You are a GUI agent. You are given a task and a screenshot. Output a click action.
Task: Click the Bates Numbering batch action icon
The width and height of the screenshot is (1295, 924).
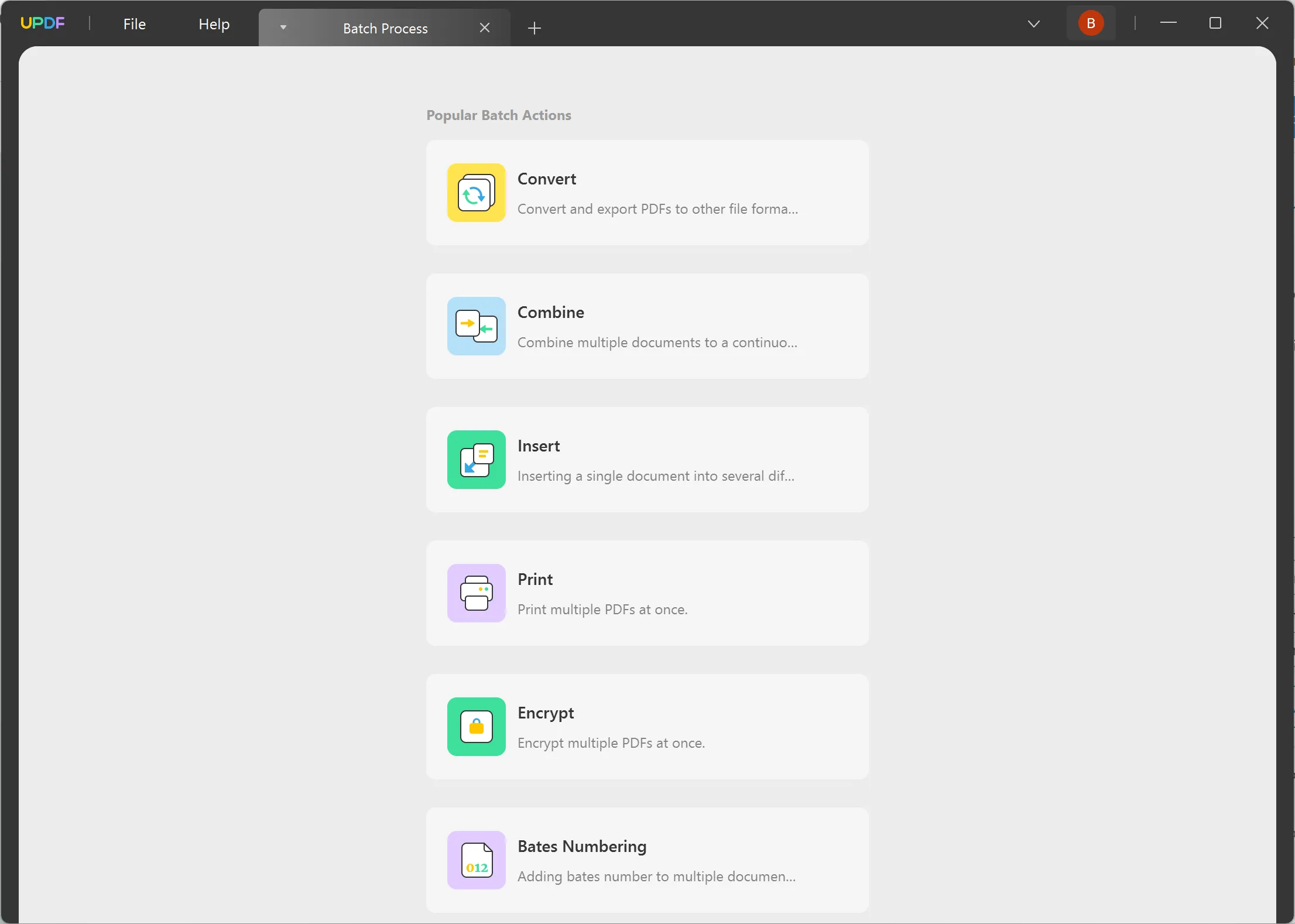click(x=477, y=859)
